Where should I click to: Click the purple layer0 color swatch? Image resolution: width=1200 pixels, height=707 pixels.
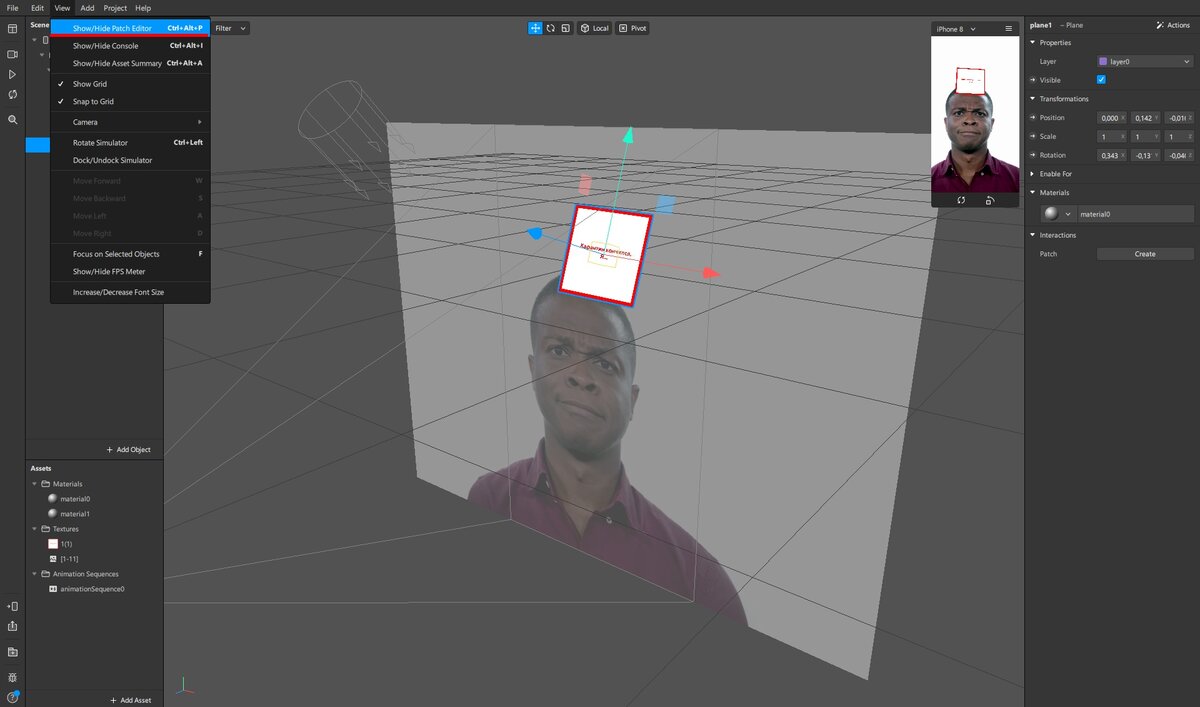pos(1103,61)
